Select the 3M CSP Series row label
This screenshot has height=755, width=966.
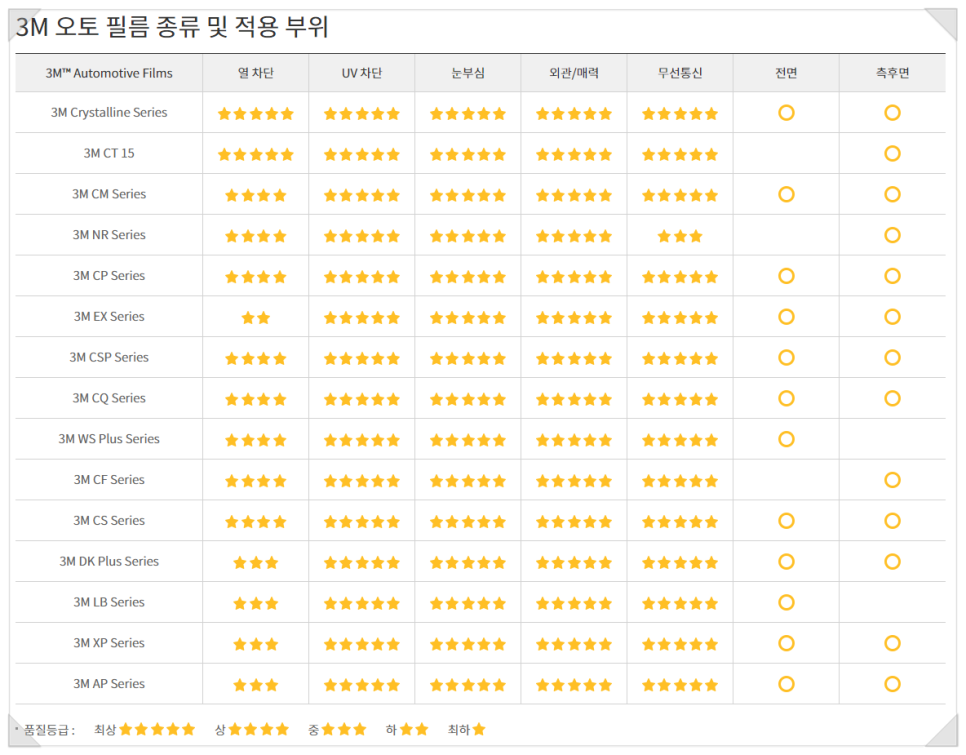point(109,357)
